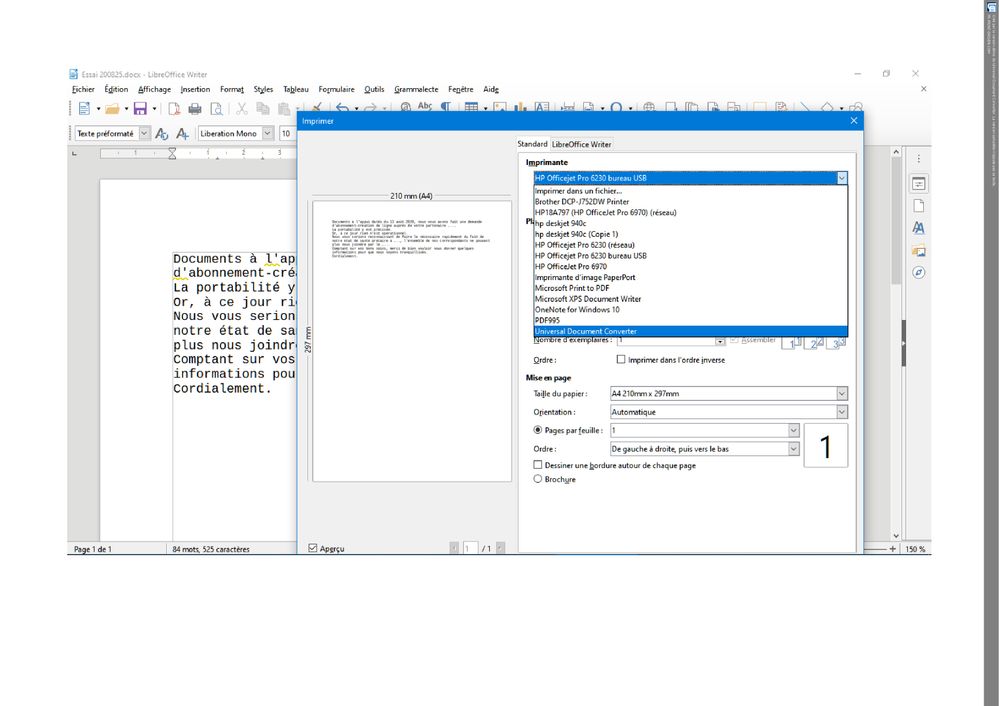Open the Orientation dropdown

(842, 412)
